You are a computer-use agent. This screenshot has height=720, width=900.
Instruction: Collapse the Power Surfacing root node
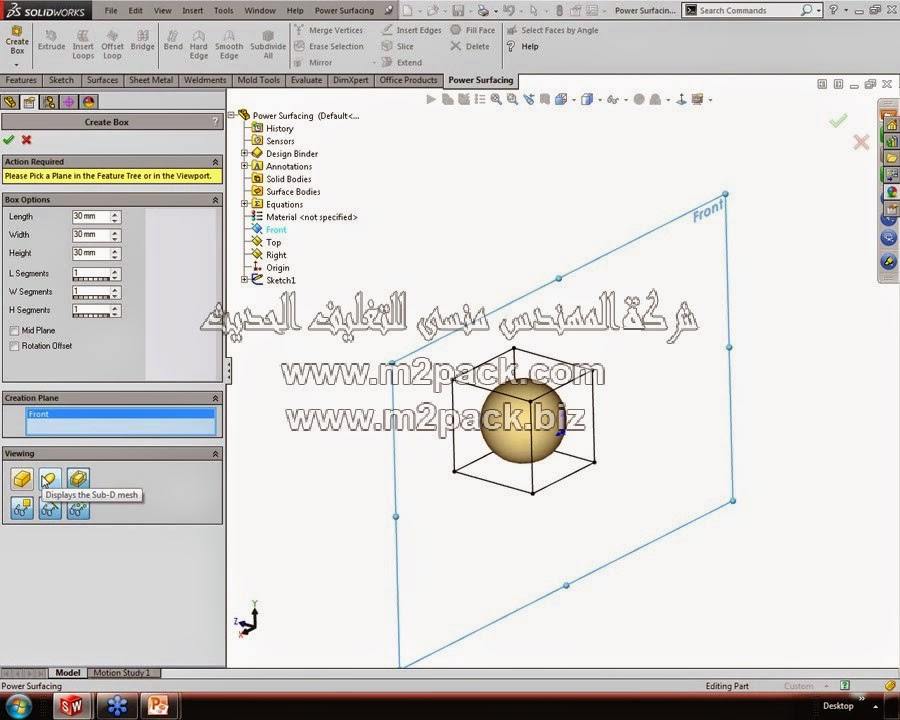click(232, 115)
